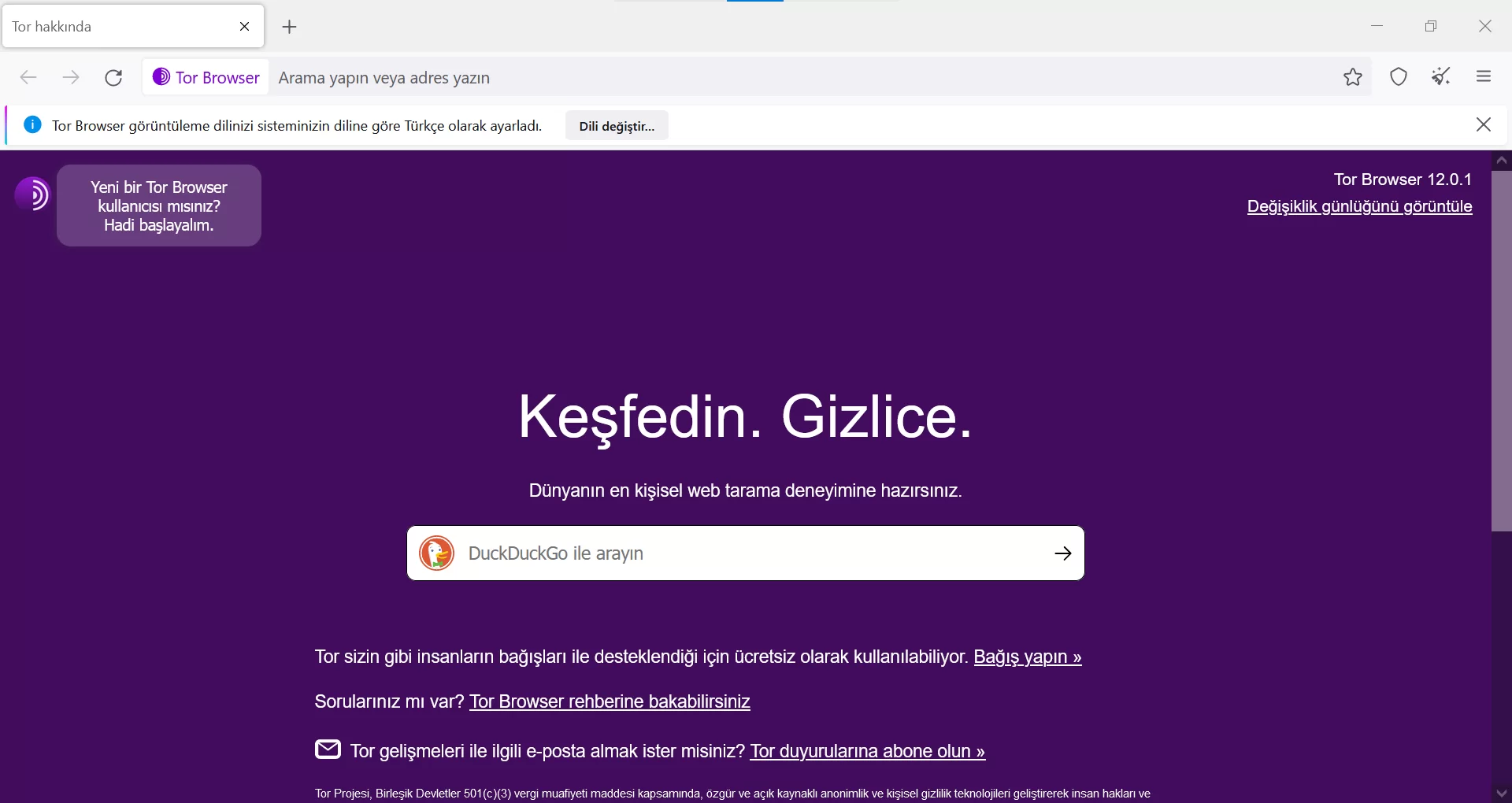This screenshot has width=1512, height=803.
Task: Open 'Değişiklik günlüğünü görüntüle' link
Action: click(1359, 206)
